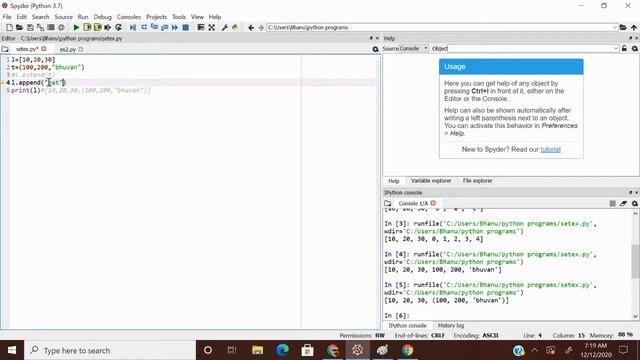Viewport: 640px width, 360px height.
Task: Start debugging the file
Action: pyautogui.click(x=133, y=27)
